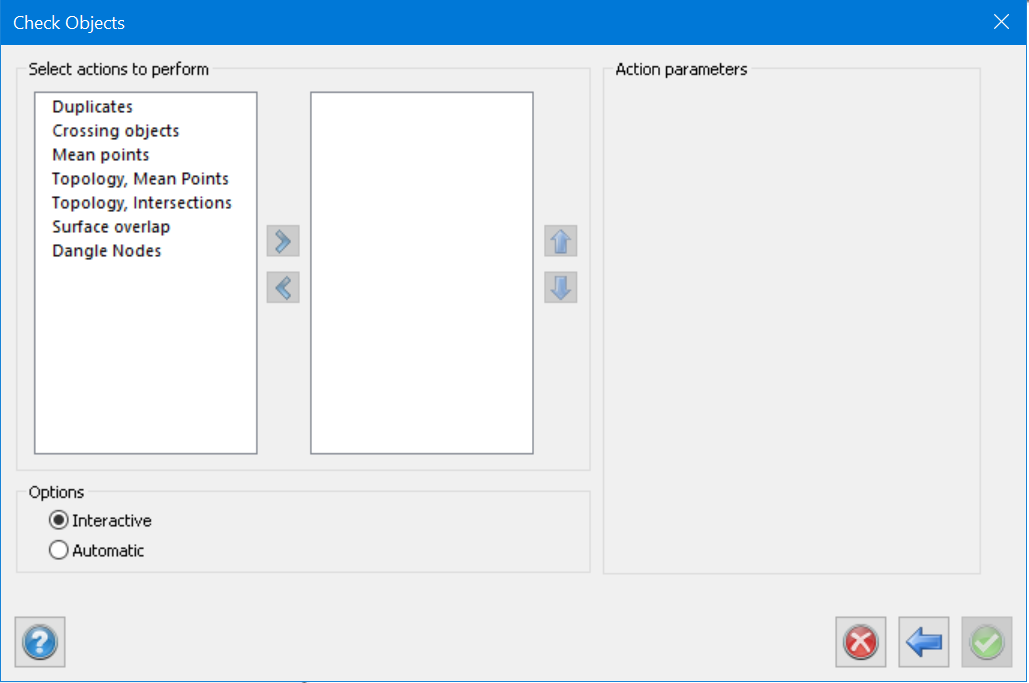
Task: Open help with the question mark icon
Action: pos(40,642)
